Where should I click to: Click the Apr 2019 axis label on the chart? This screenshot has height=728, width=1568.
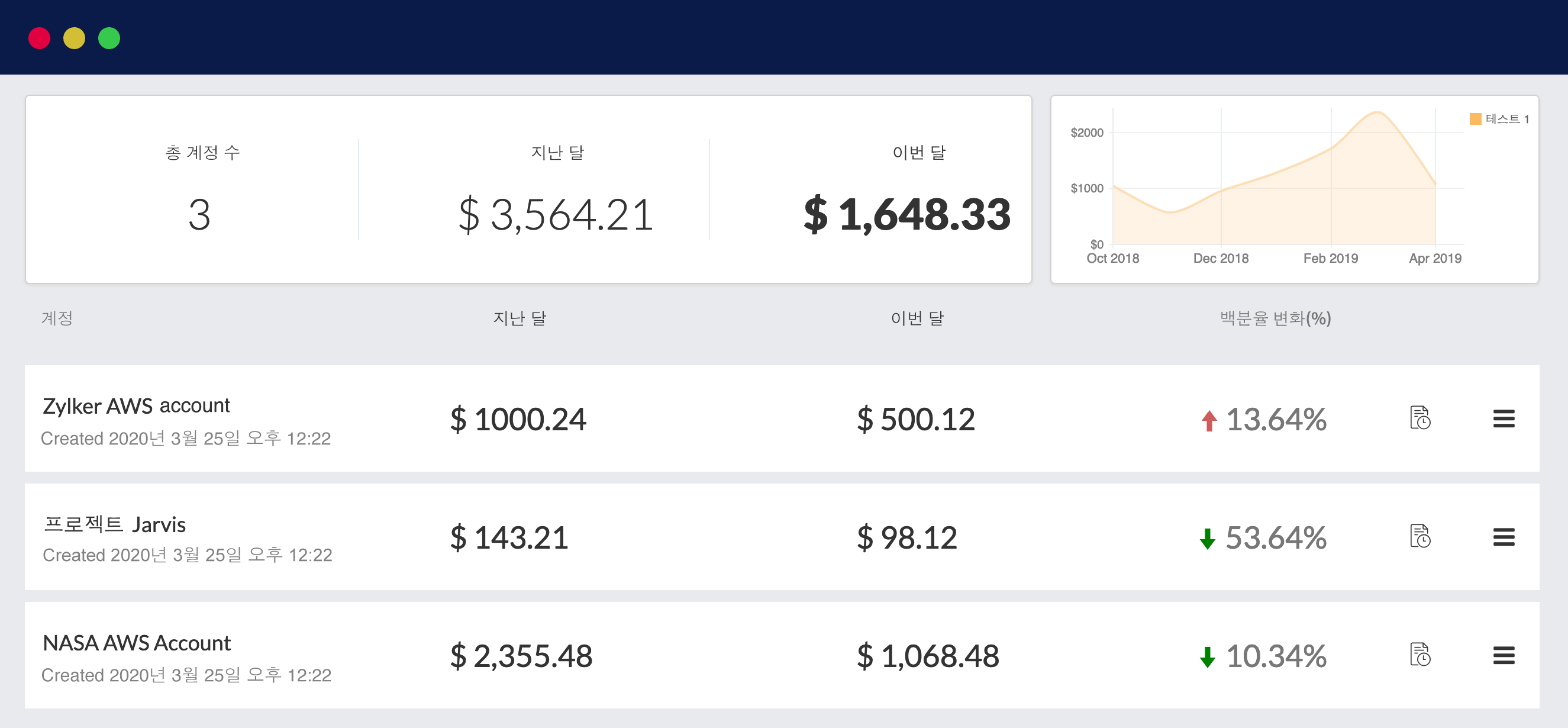[x=1435, y=258]
